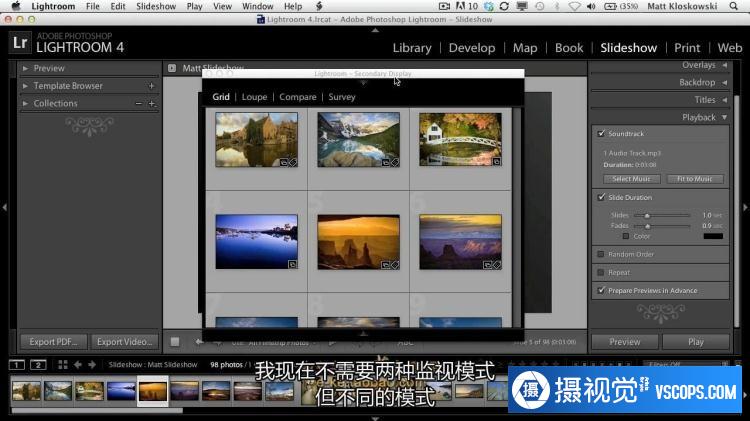750x421 pixels.
Task: Remove collection using the Collections minus icon
Action: point(139,104)
